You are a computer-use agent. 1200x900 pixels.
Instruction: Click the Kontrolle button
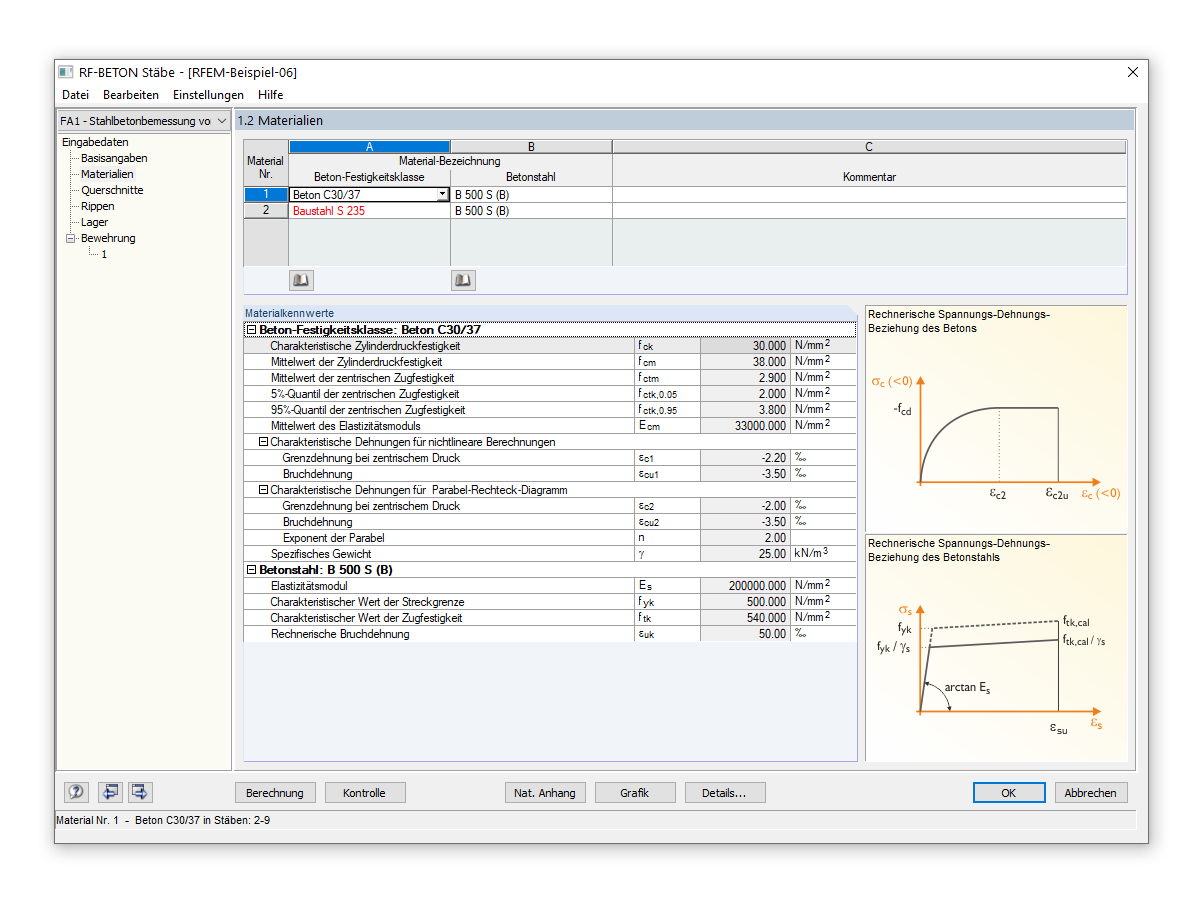364,792
